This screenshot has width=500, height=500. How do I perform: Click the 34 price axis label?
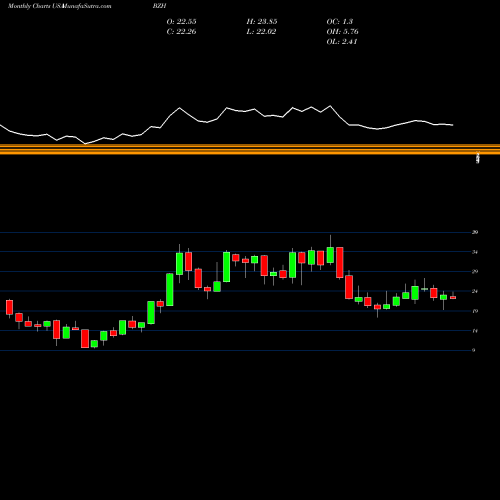[x=475, y=252]
